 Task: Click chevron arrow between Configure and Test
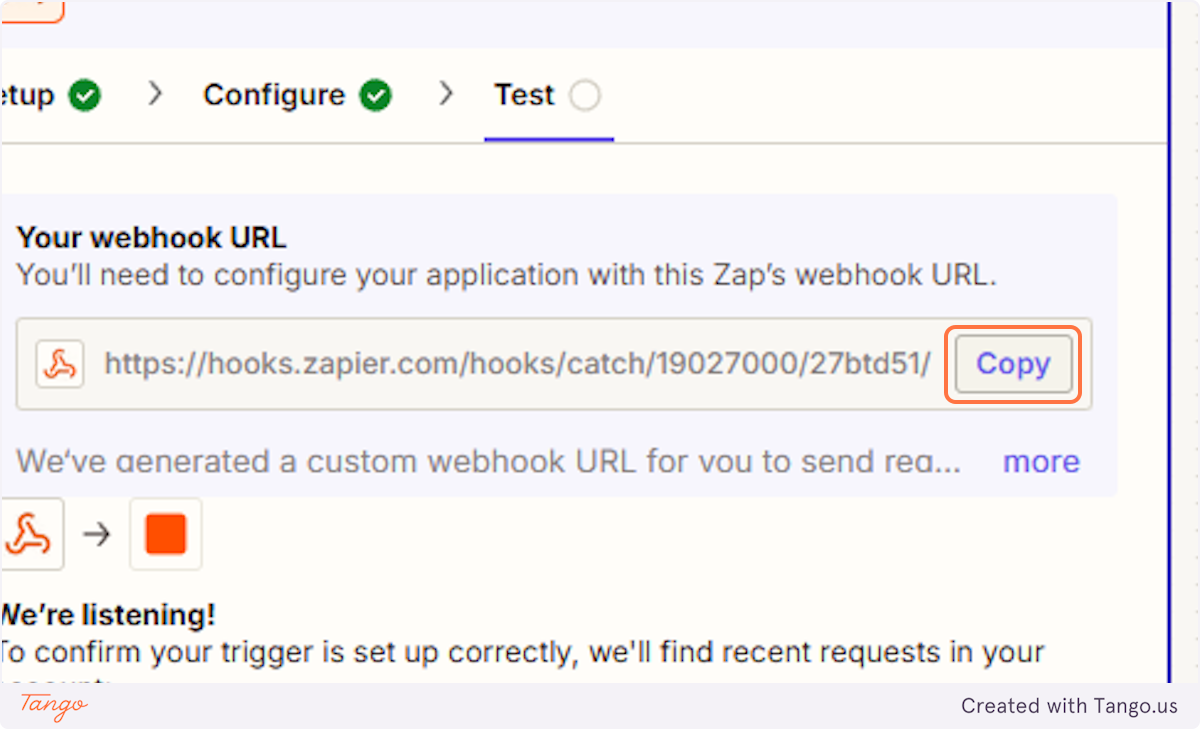(446, 95)
